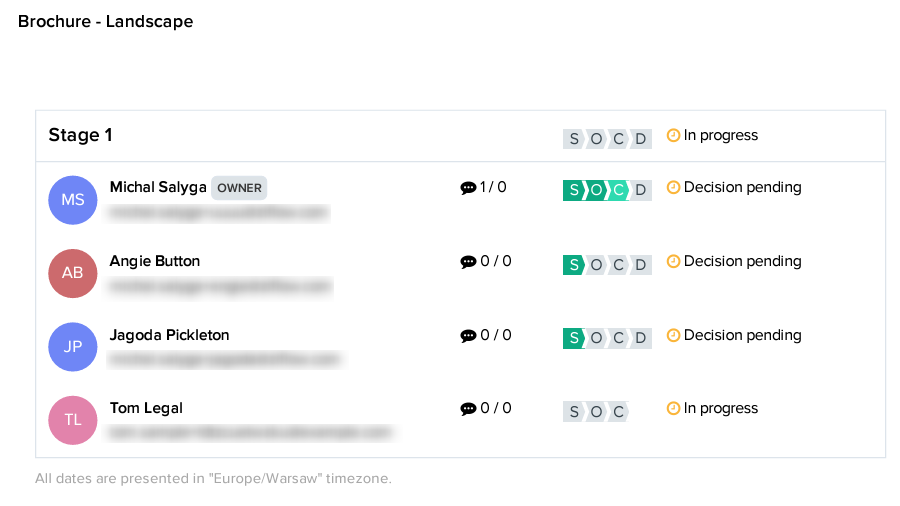This screenshot has width=900, height=506.
Task: Click comment bubble icon for Jagoda Pickleton
Action: point(468,336)
